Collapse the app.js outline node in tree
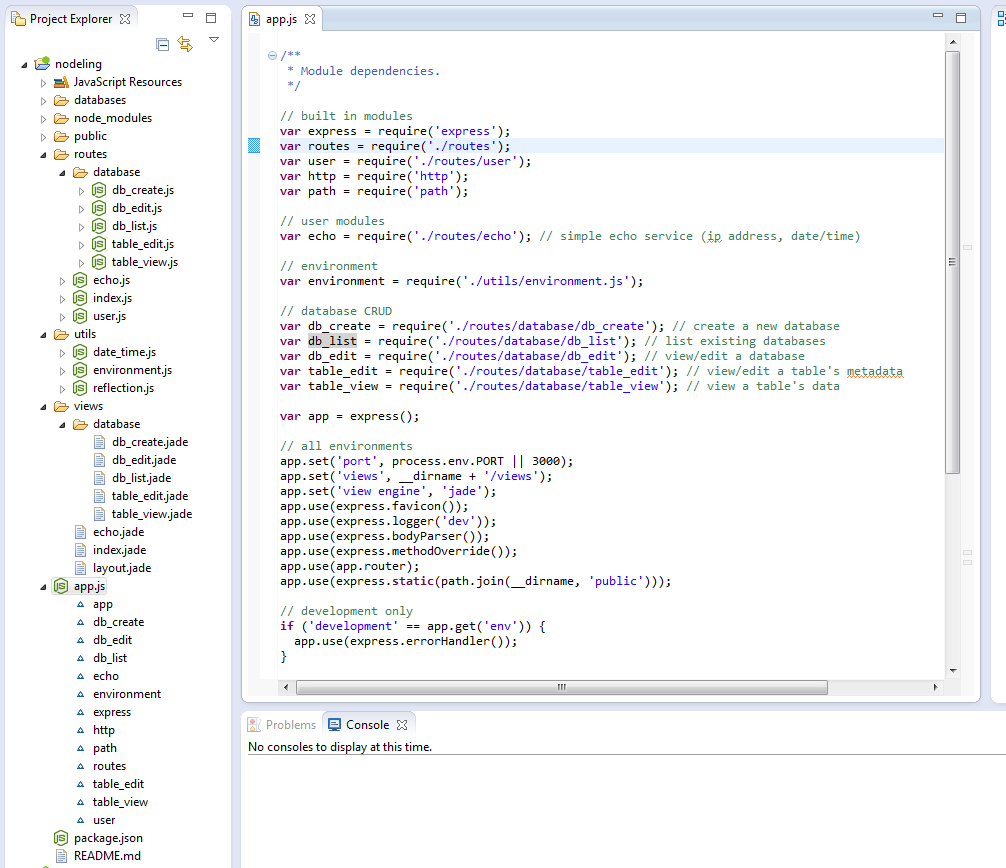Screen dimensions: 1006x868 tap(43, 586)
